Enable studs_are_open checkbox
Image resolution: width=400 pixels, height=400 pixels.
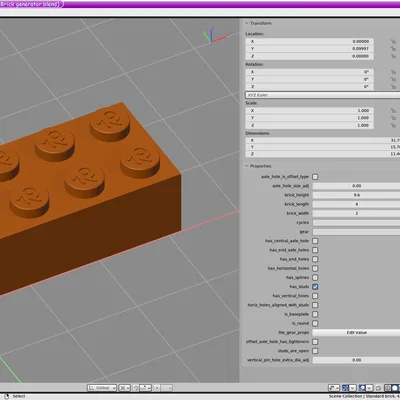coord(315,351)
